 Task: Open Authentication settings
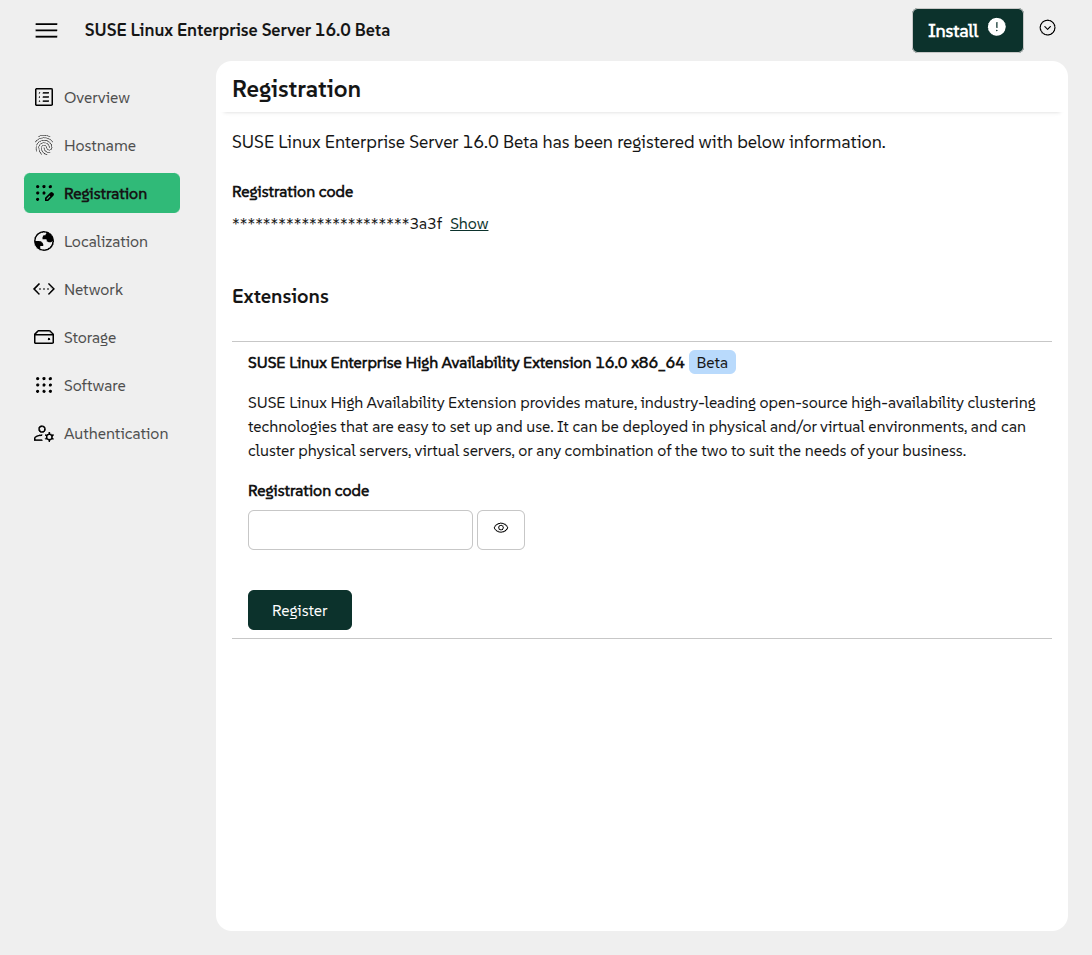(x=102, y=433)
